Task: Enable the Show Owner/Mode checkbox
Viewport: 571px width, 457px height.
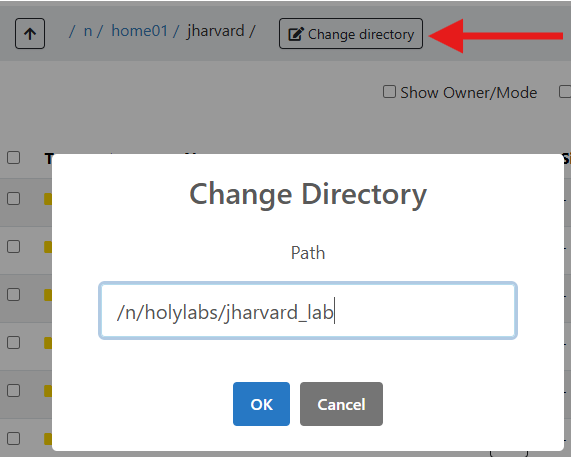Action: click(389, 92)
